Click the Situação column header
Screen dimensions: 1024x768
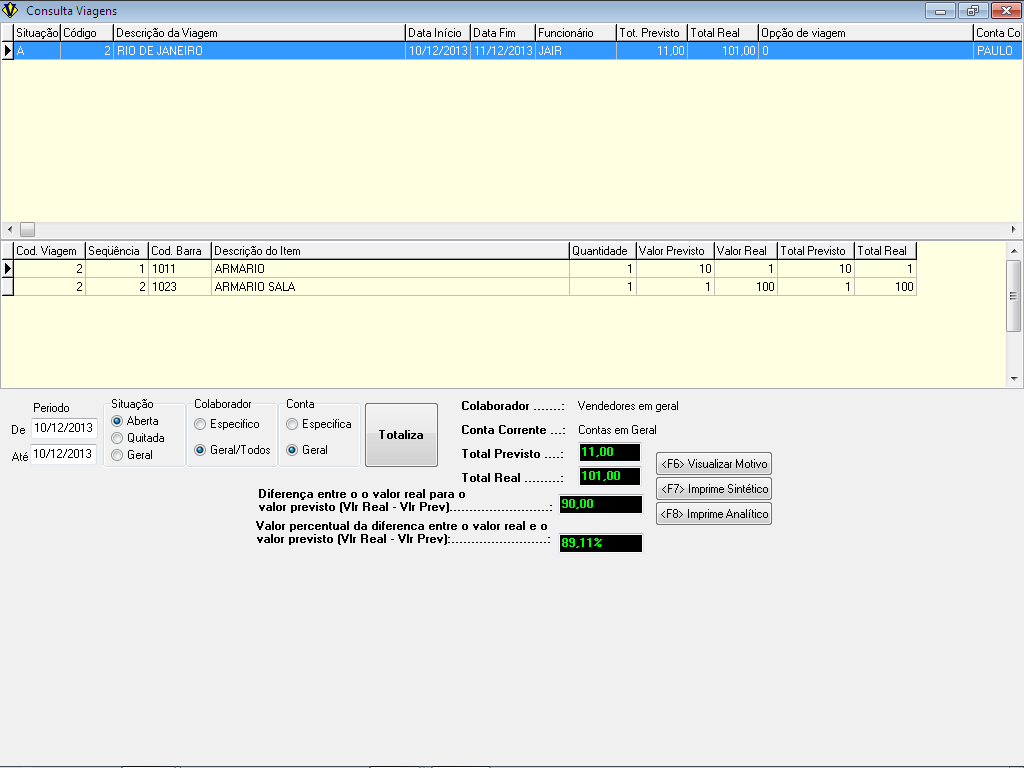coord(37,33)
